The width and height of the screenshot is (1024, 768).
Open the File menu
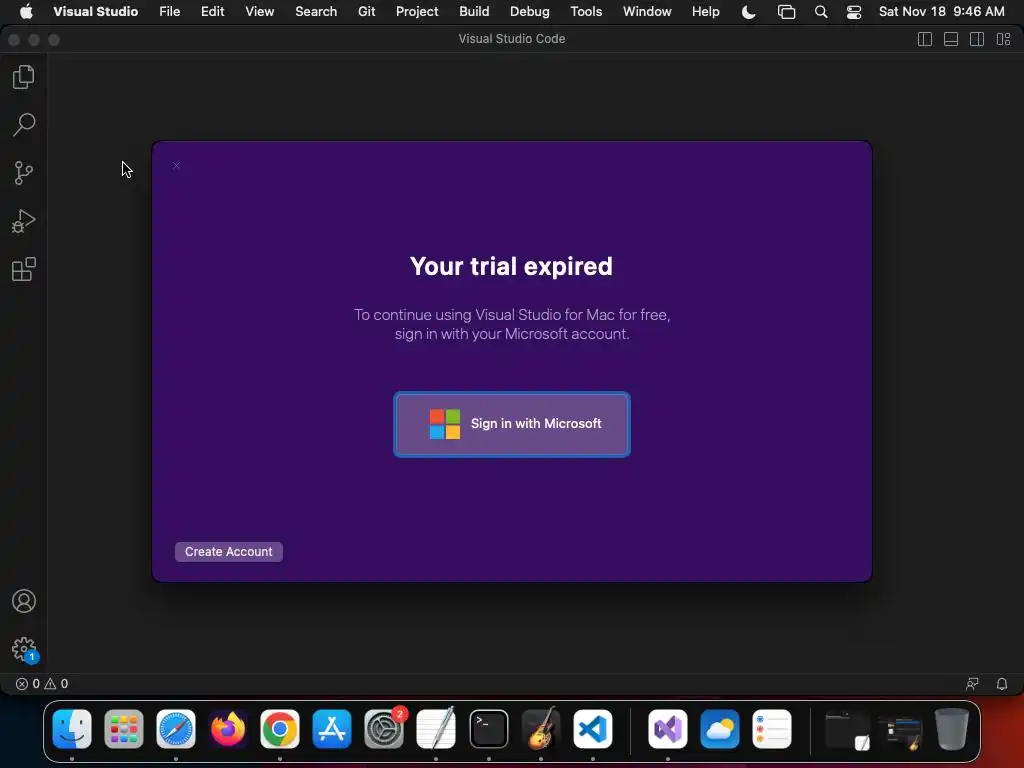pyautogui.click(x=169, y=11)
